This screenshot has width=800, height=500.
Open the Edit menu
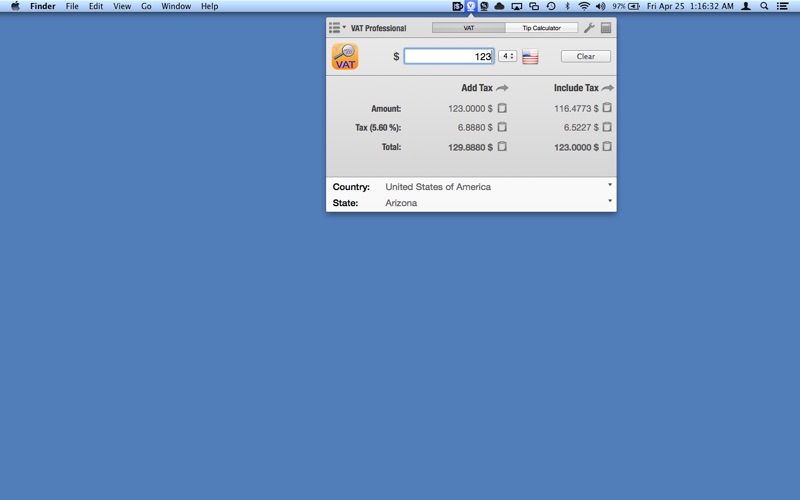96,6
